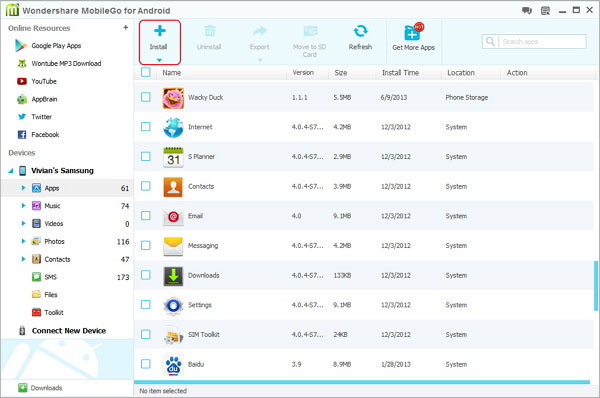Check the Downloads app checkbox
The image size is (600, 398).
click(145, 275)
